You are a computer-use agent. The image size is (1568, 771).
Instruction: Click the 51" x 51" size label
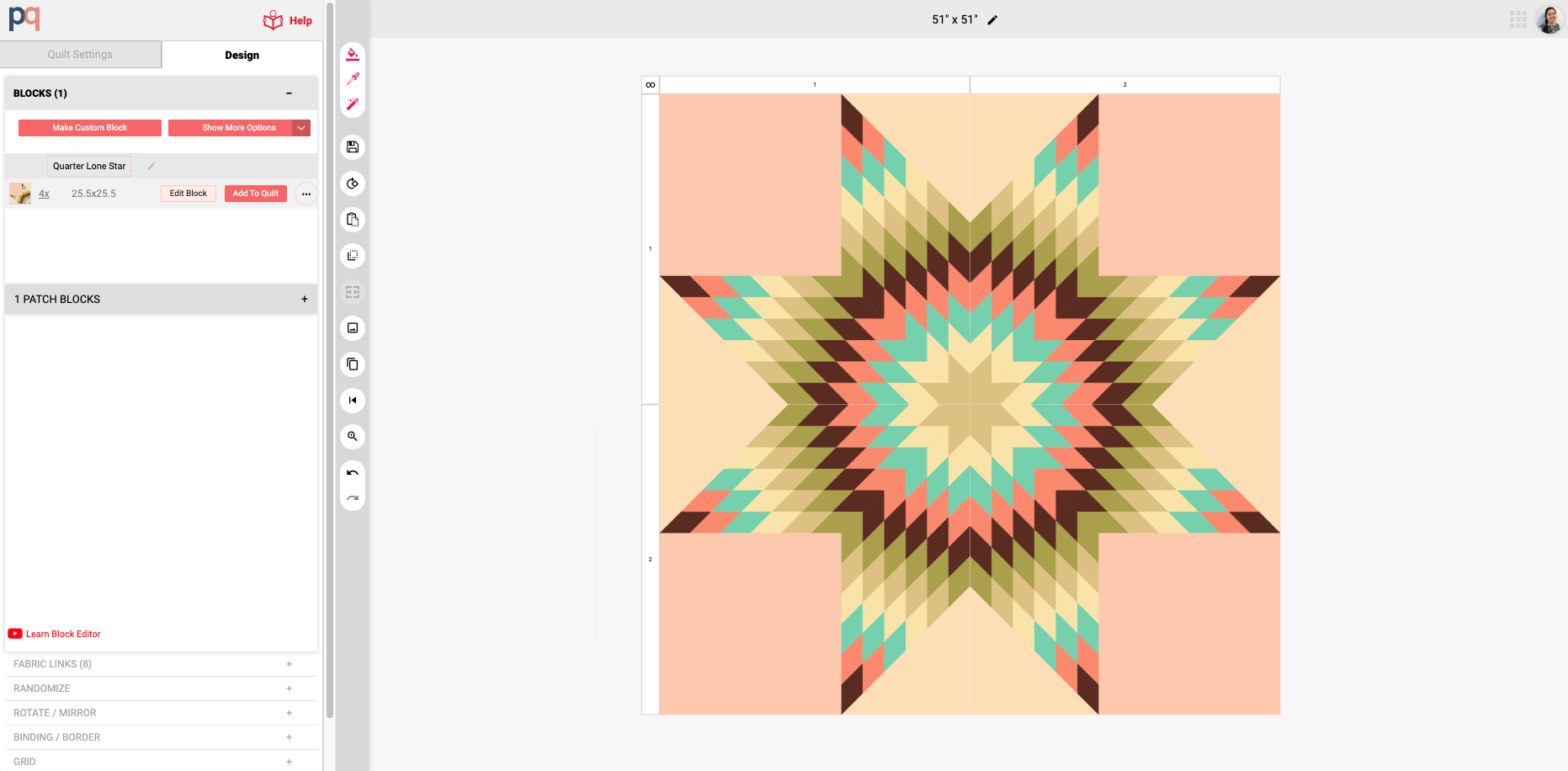(955, 19)
